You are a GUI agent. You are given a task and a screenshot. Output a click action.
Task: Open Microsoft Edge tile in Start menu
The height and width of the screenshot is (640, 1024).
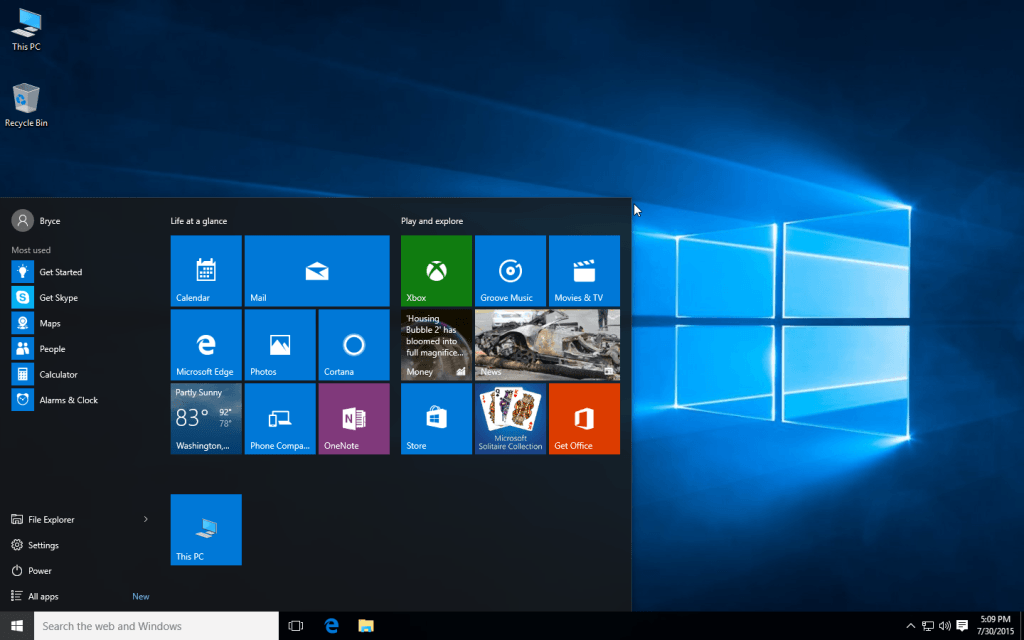click(206, 345)
